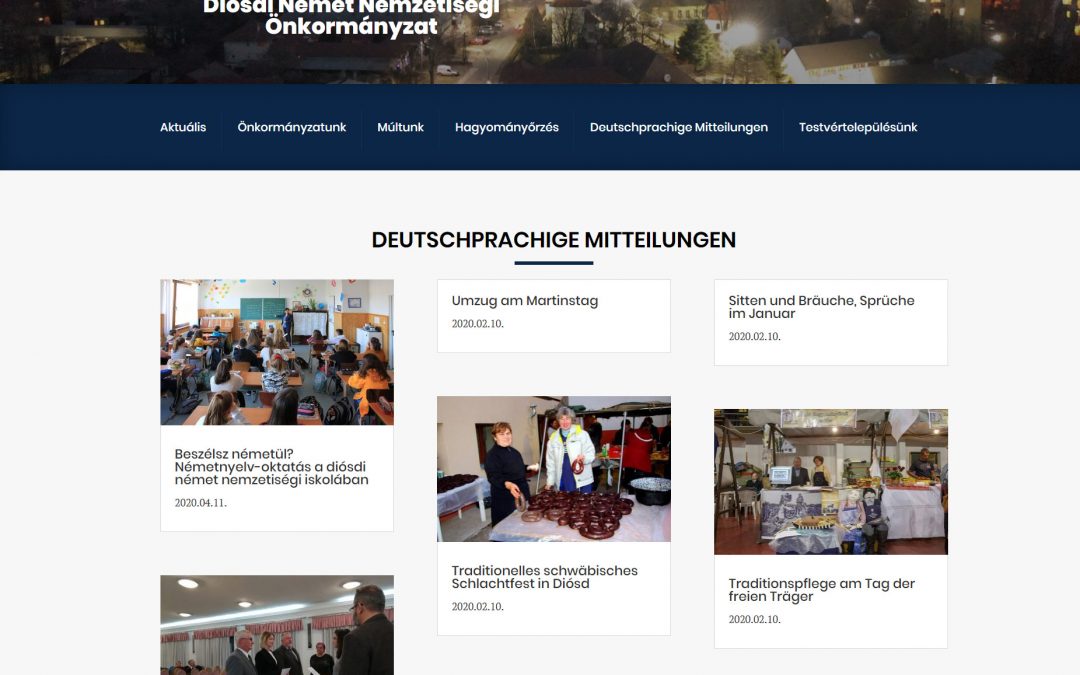Open Traditionelles schwäbisches Schlachtfest in Diósd
Screen dimensions: 1080x675
(544, 577)
